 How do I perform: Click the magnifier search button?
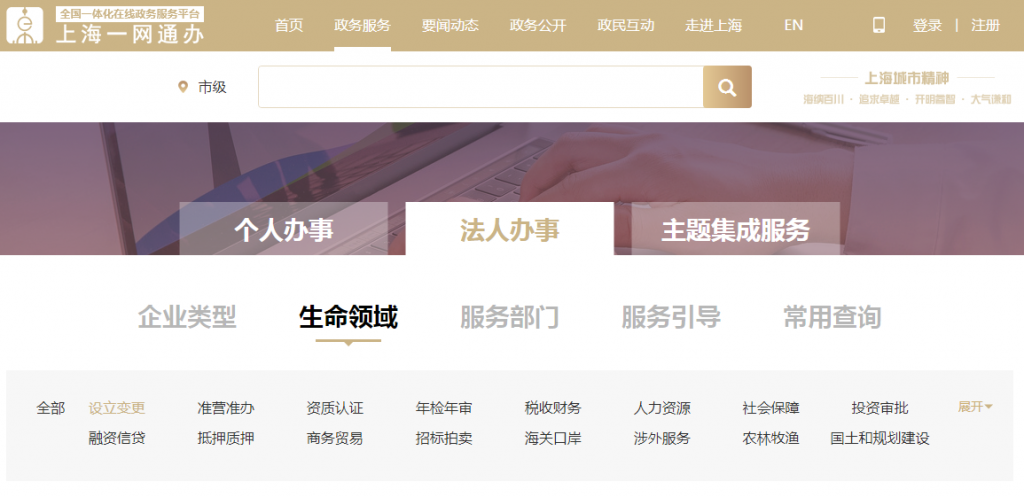tap(727, 87)
